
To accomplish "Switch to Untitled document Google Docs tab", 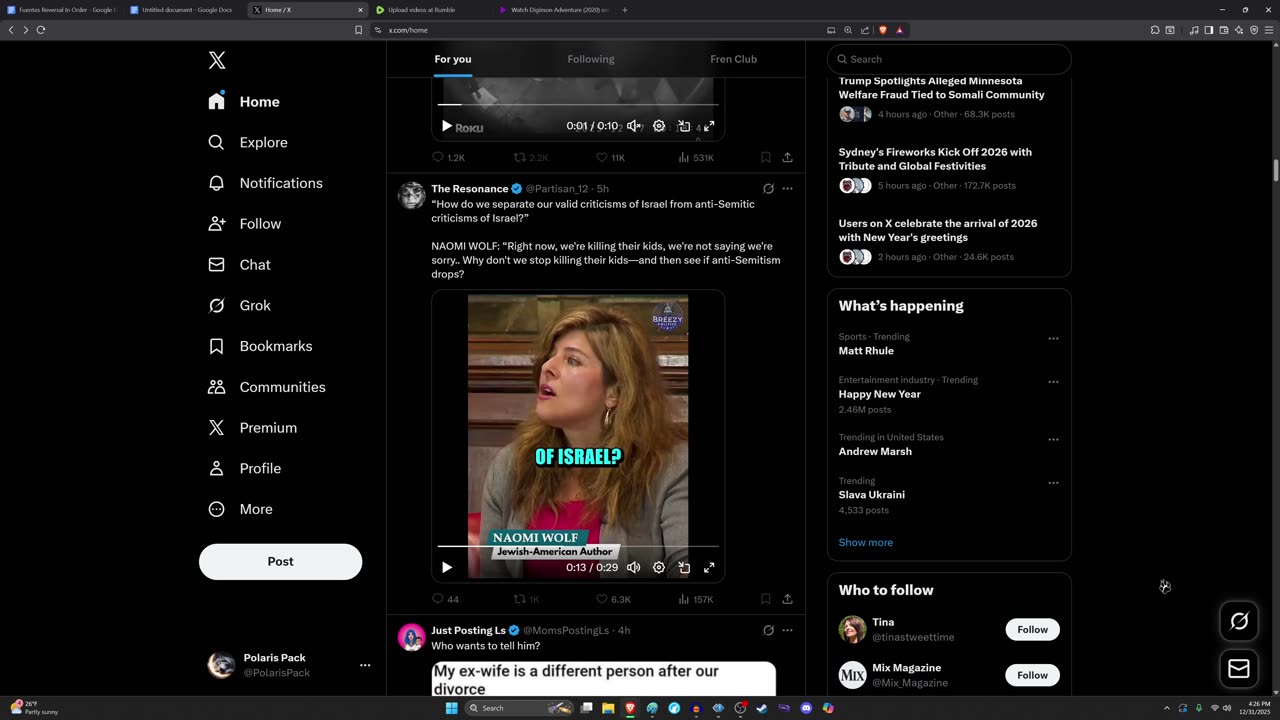I will [185, 10].
